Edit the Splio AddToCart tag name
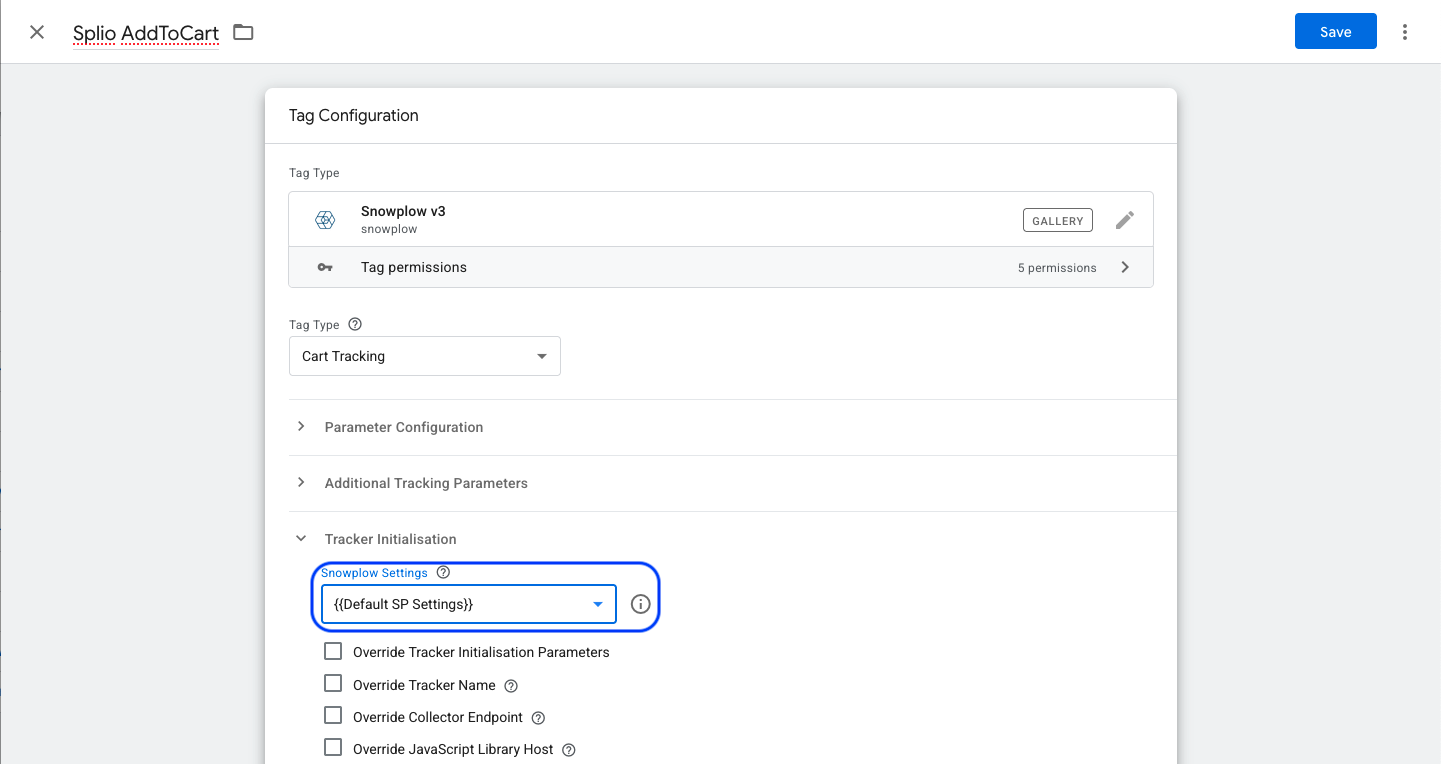Screen dimensions: 1441x764 point(146,33)
